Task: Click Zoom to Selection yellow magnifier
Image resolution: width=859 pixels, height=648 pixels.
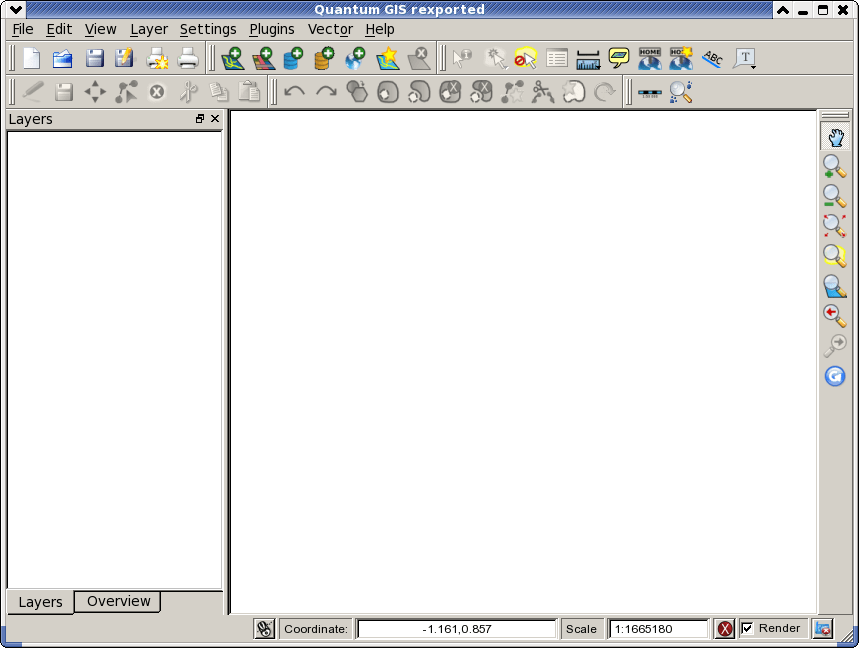Action: pyautogui.click(x=834, y=255)
